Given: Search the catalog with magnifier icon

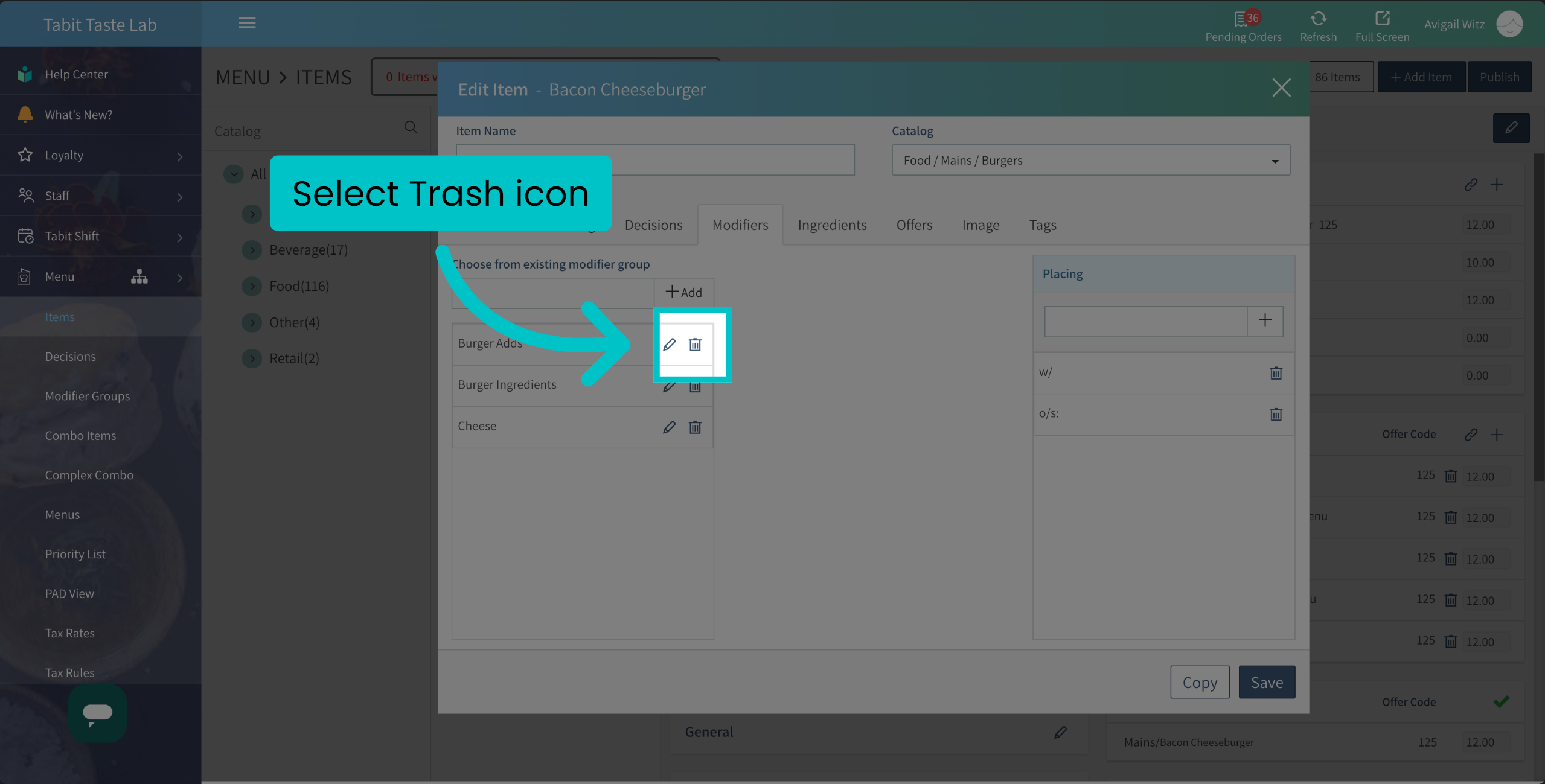Looking at the screenshot, I should [411, 127].
